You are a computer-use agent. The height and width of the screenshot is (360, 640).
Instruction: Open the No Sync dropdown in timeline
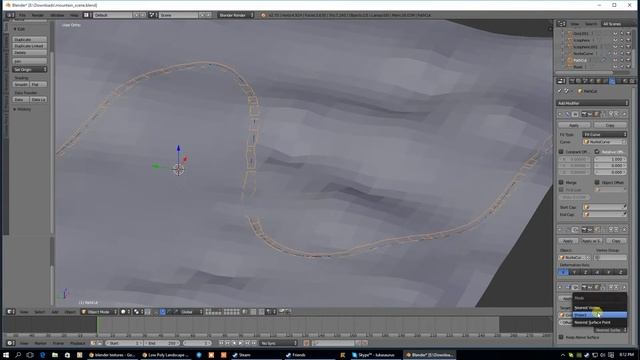pyautogui.click(x=278, y=343)
